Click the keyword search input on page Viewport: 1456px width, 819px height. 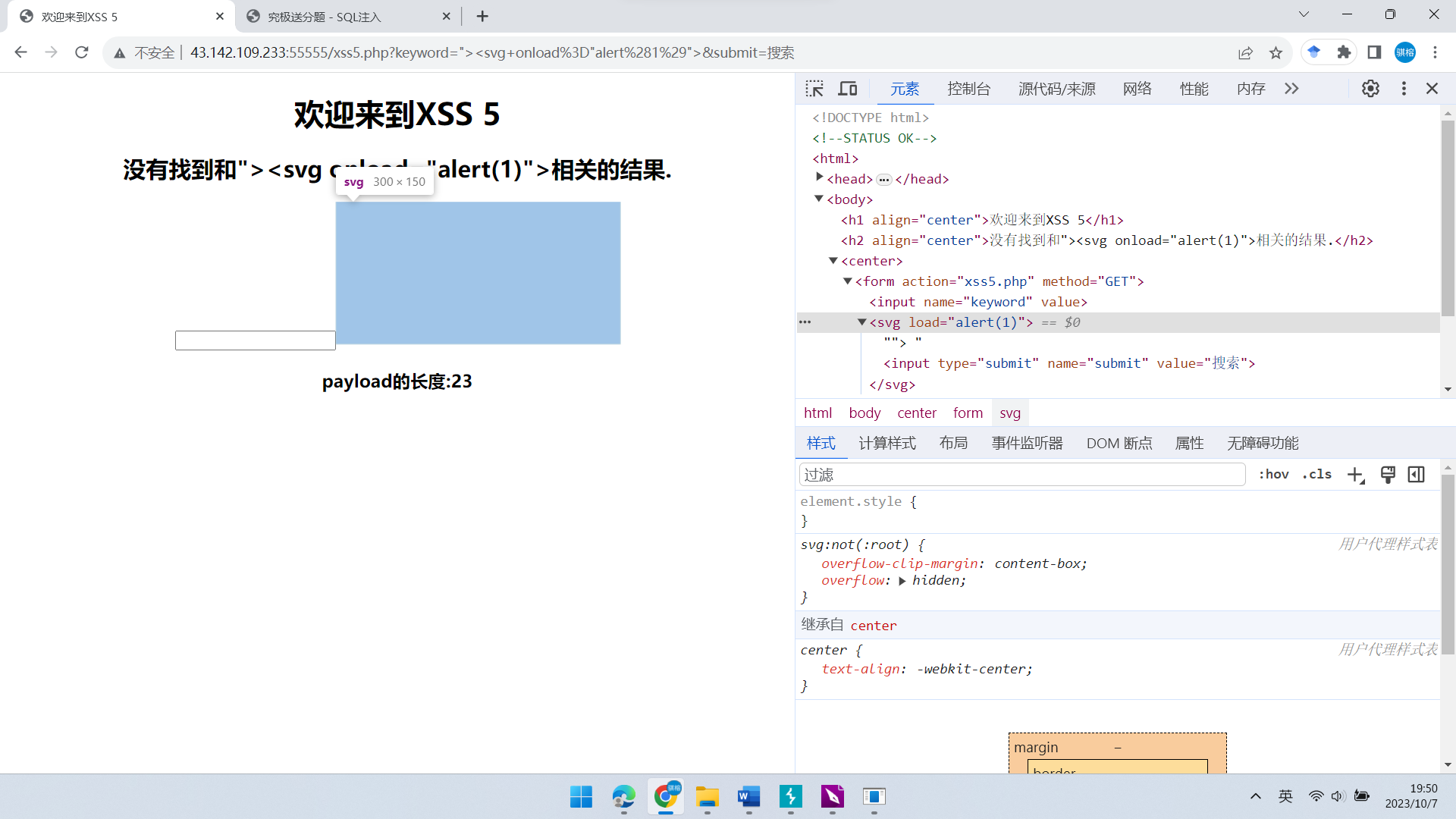click(x=255, y=340)
